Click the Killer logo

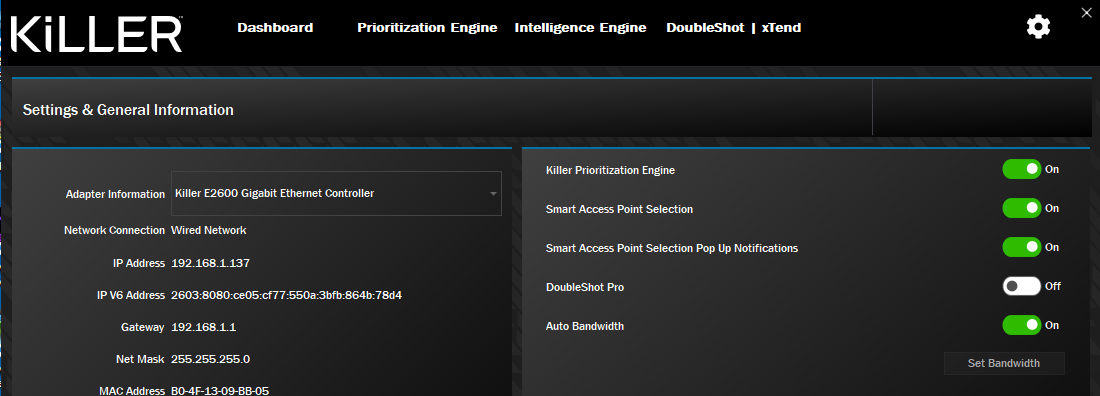pyautogui.click(x=96, y=34)
